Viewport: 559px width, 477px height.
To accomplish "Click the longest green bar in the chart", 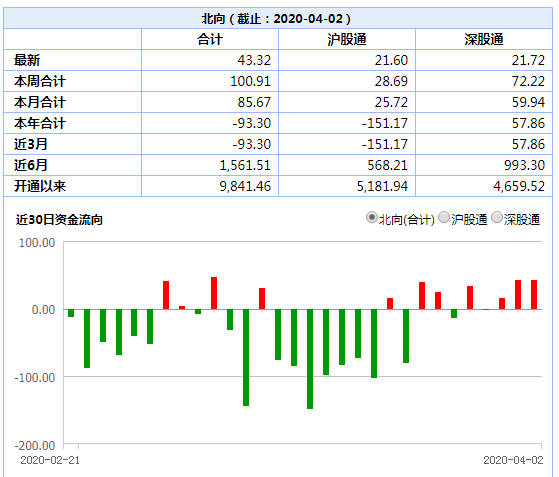I will (x=310, y=359).
